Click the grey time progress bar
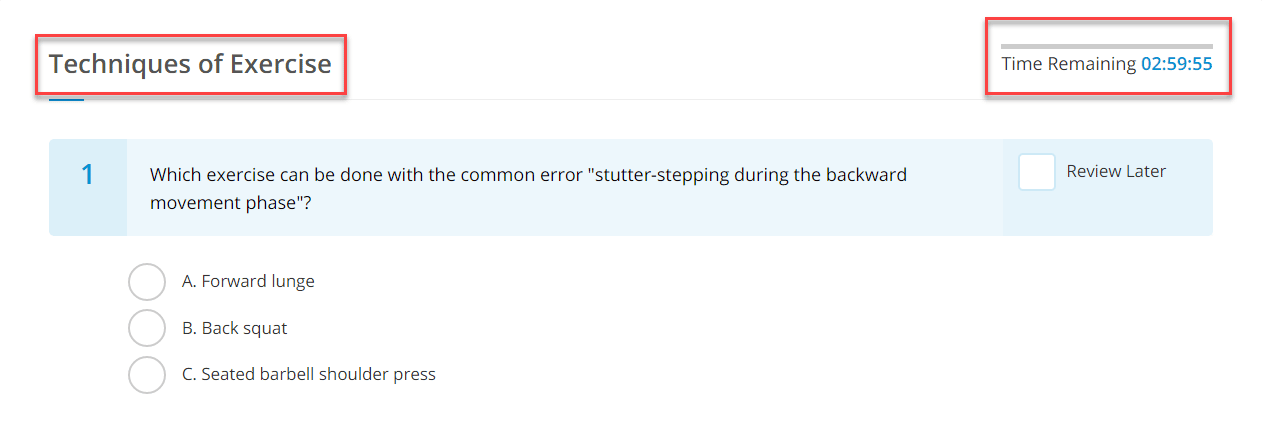Viewport: 1262px width, 423px height. pos(1107,46)
